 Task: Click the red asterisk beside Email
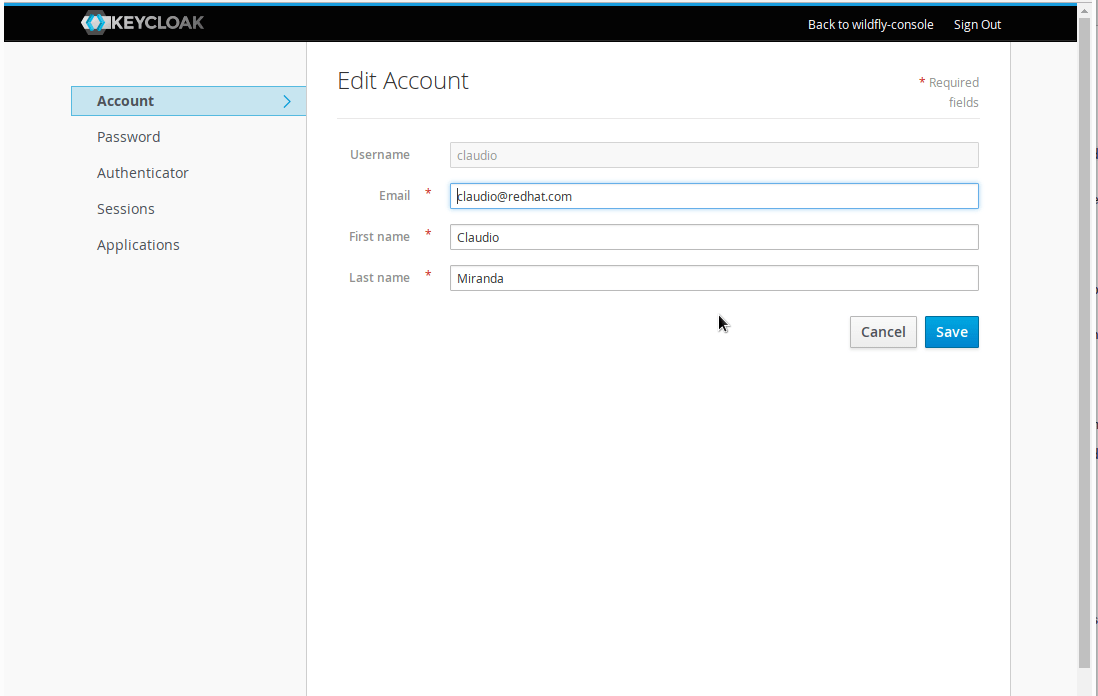coord(428,192)
